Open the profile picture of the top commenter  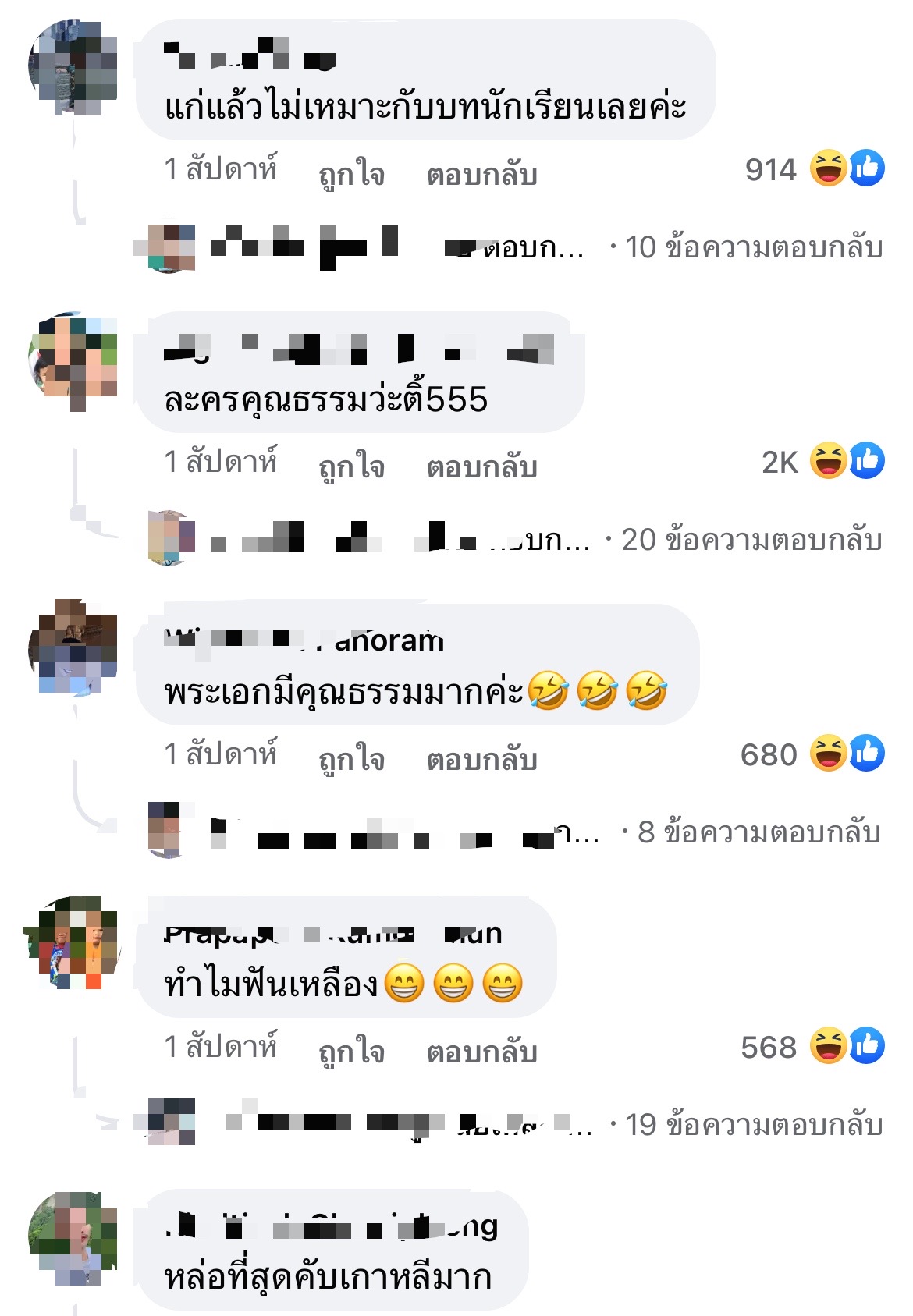click(73, 67)
